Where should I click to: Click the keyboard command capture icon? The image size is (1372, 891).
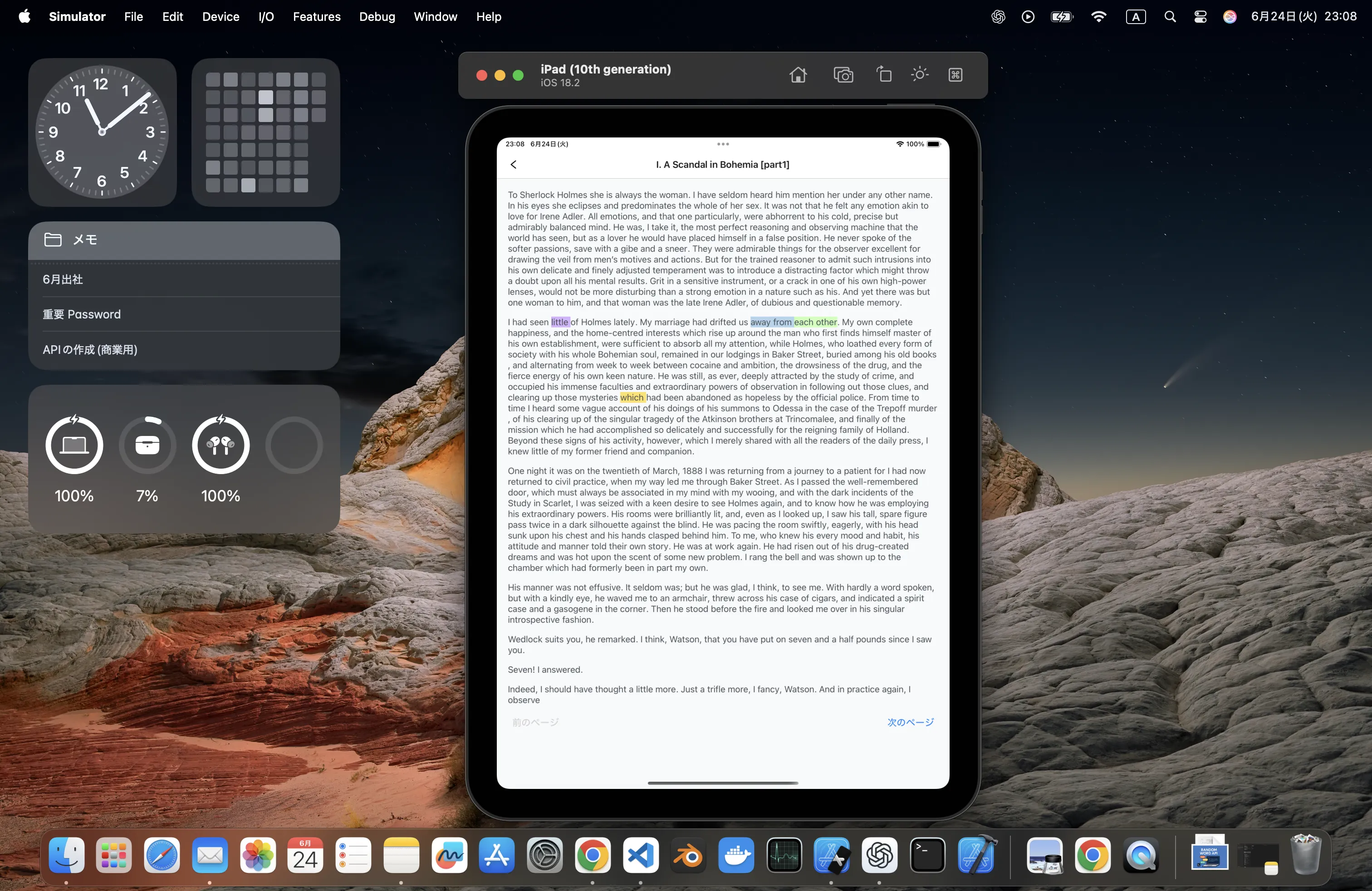955,75
